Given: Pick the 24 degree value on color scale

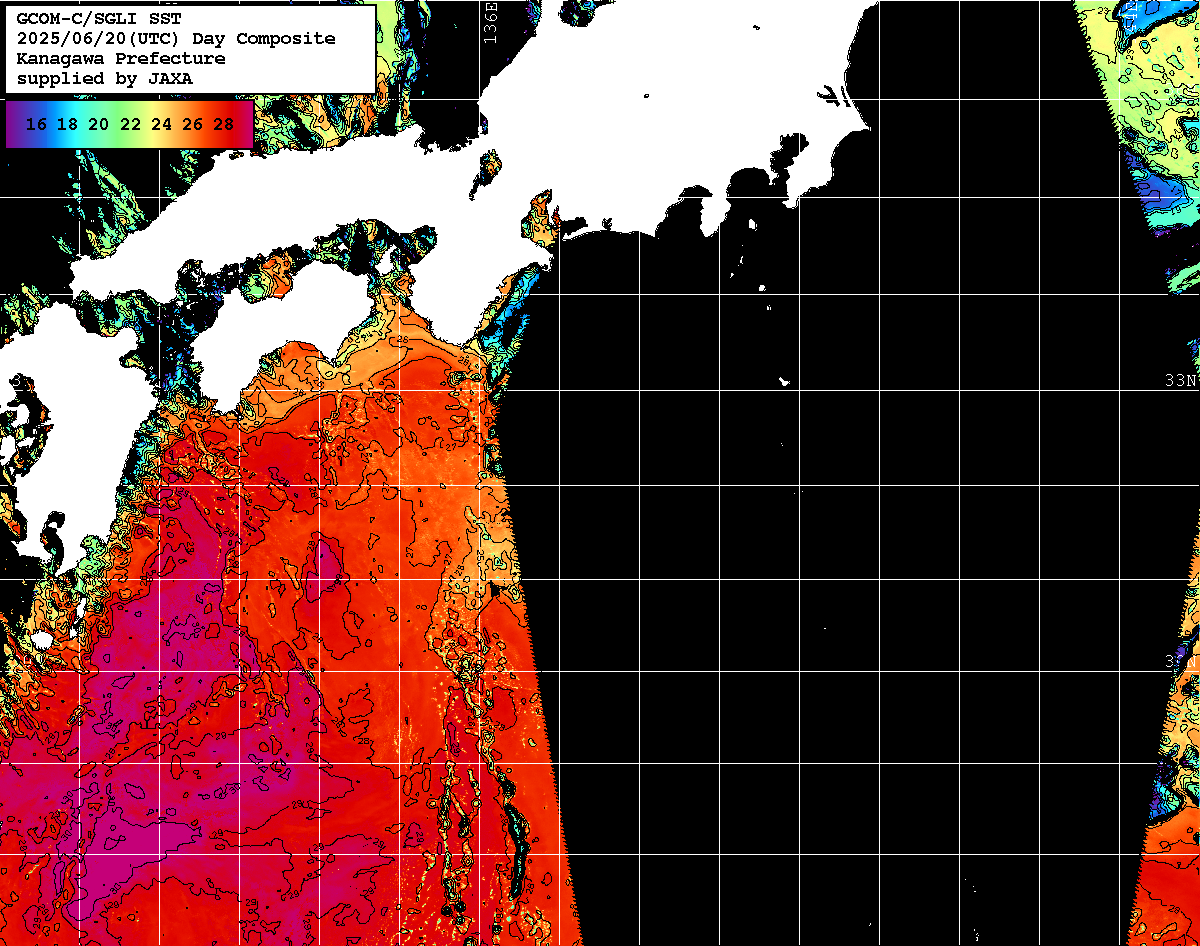Looking at the screenshot, I should (161, 124).
